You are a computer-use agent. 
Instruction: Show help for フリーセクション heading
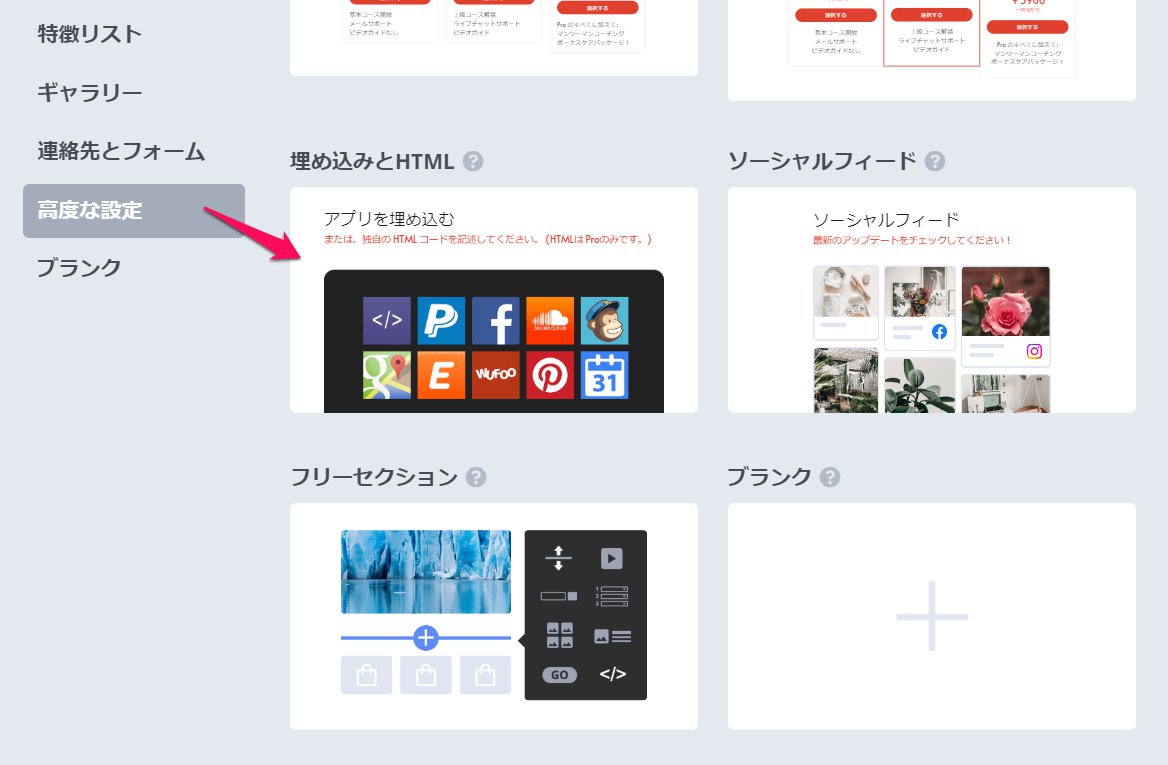(x=476, y=477)
